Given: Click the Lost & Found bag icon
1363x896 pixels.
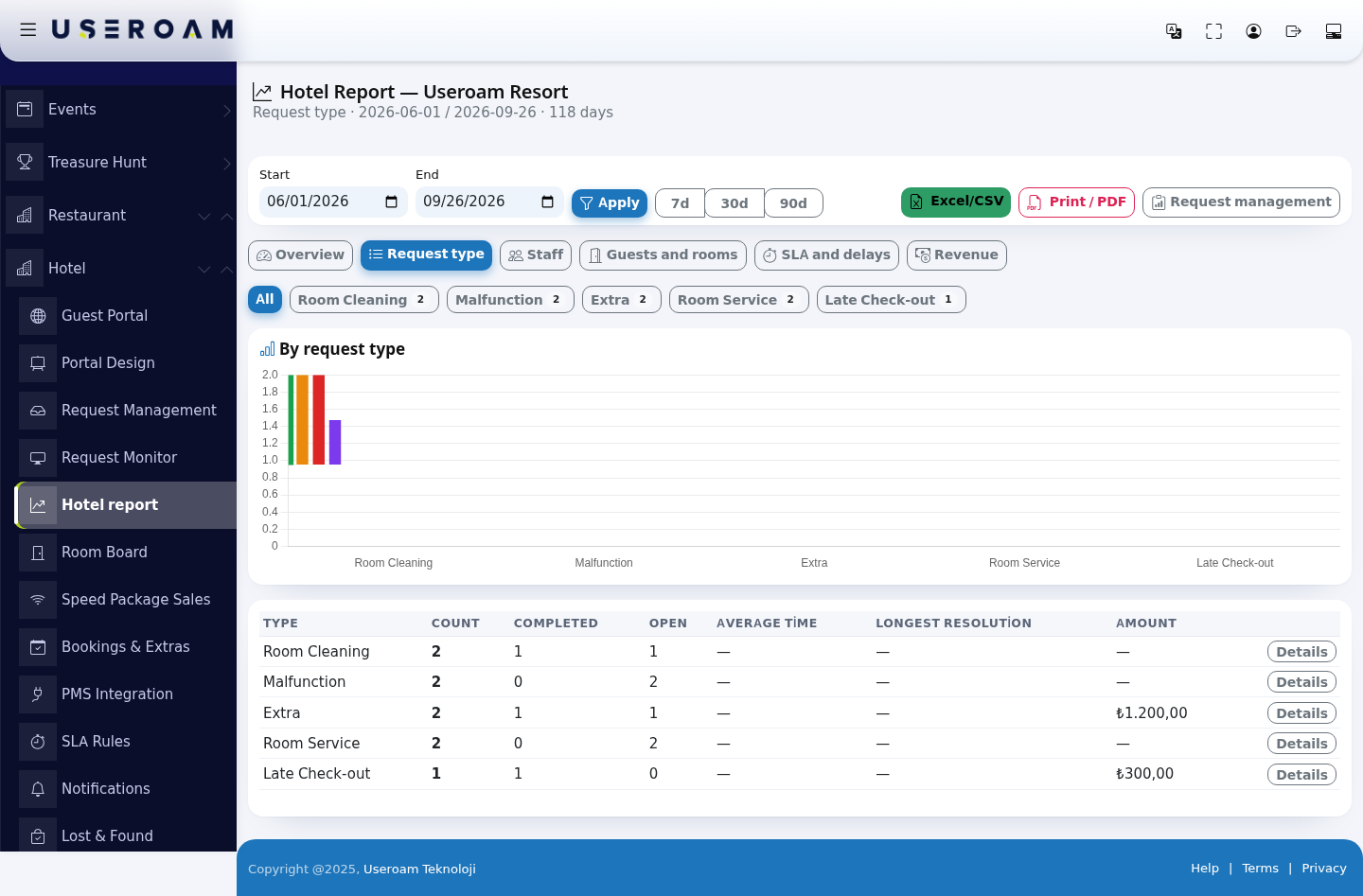Looking at the screenshot, I should (x=38, y=835).
